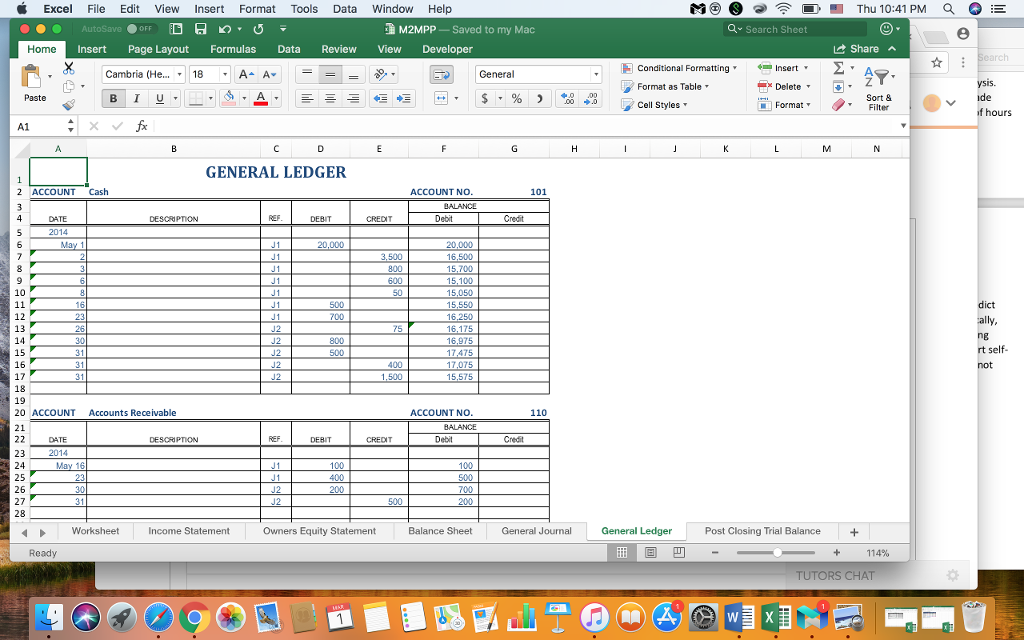Decrease indent in the ribbon

pos(380,99)
